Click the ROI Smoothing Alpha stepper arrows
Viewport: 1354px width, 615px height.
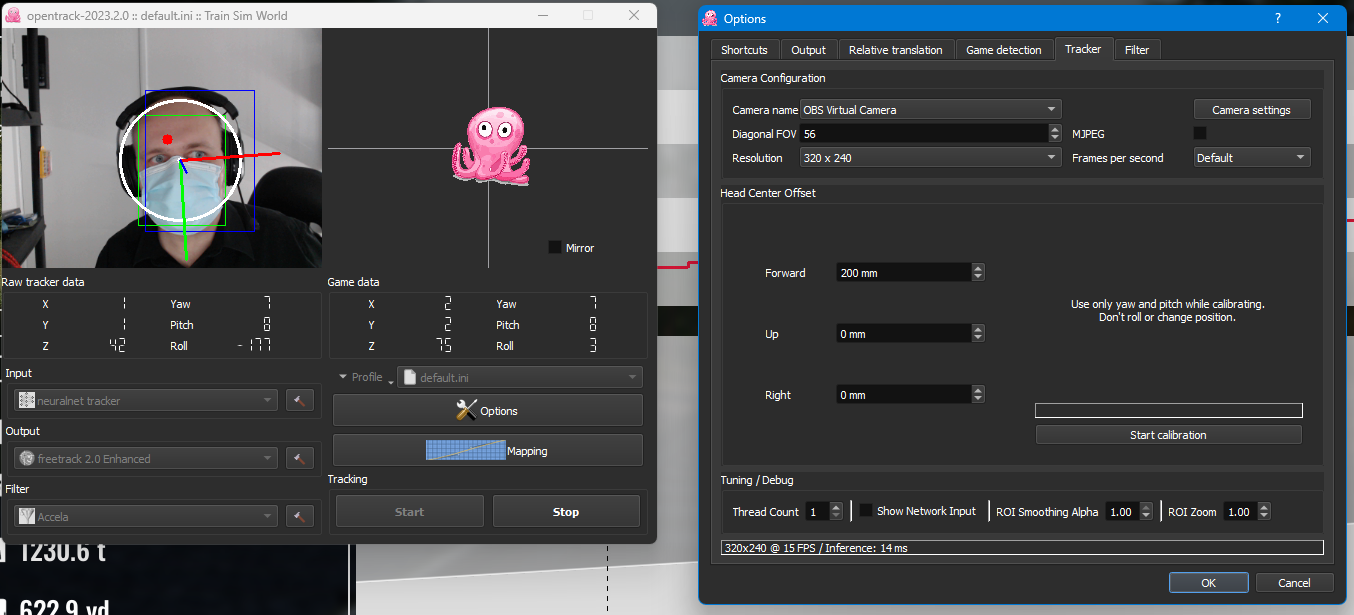(1146, 511)
